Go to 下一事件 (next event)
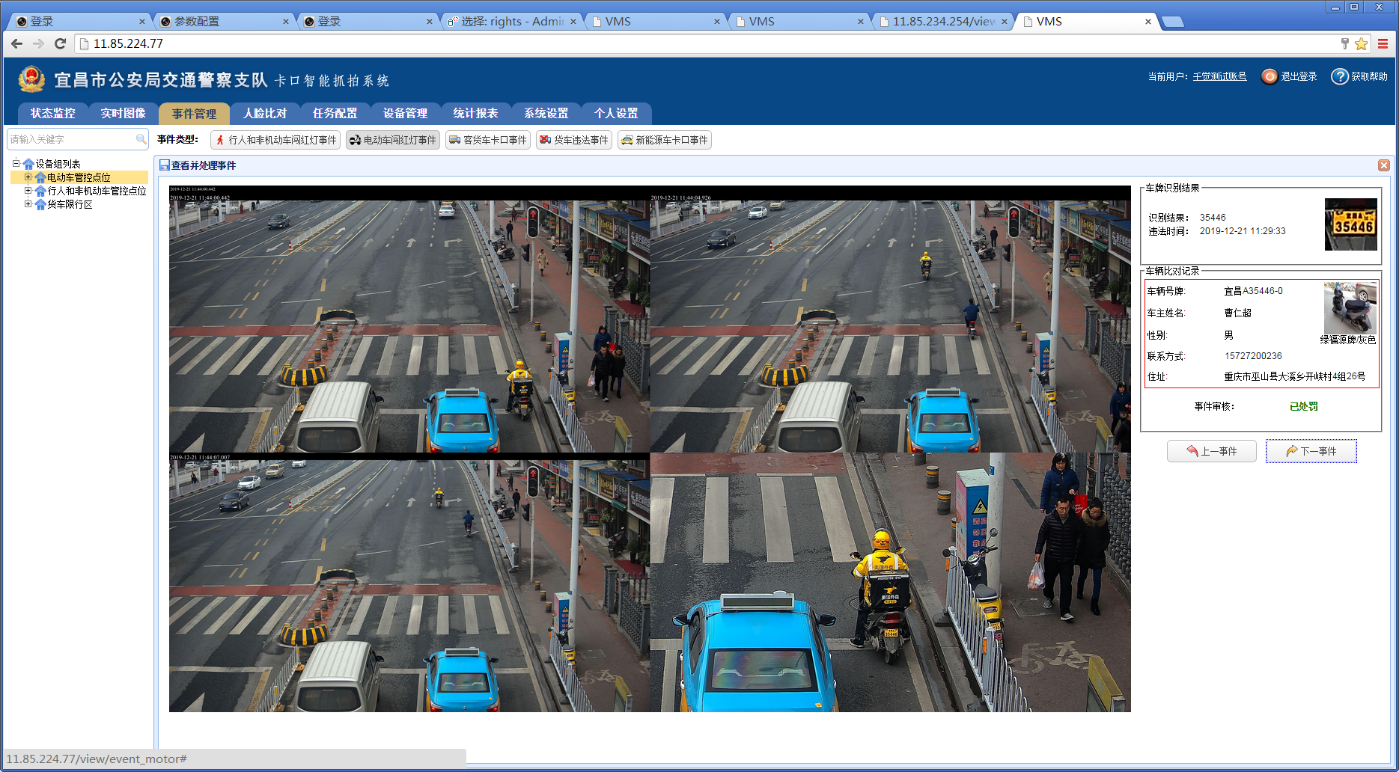Image resolution: width=1399 pixels, height=772 pixels. click(x=1311, y=451)
